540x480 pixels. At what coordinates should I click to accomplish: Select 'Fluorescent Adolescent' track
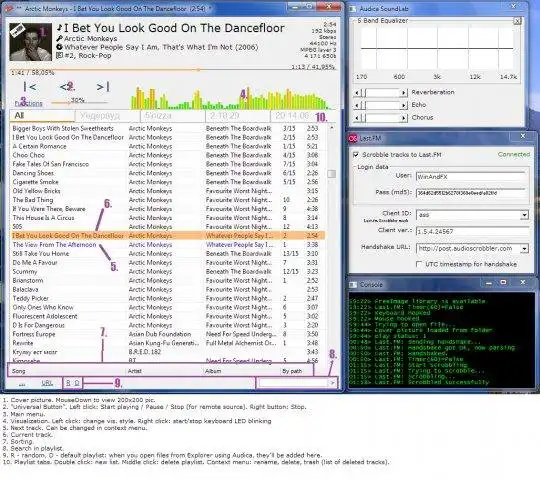coord(168,316)
